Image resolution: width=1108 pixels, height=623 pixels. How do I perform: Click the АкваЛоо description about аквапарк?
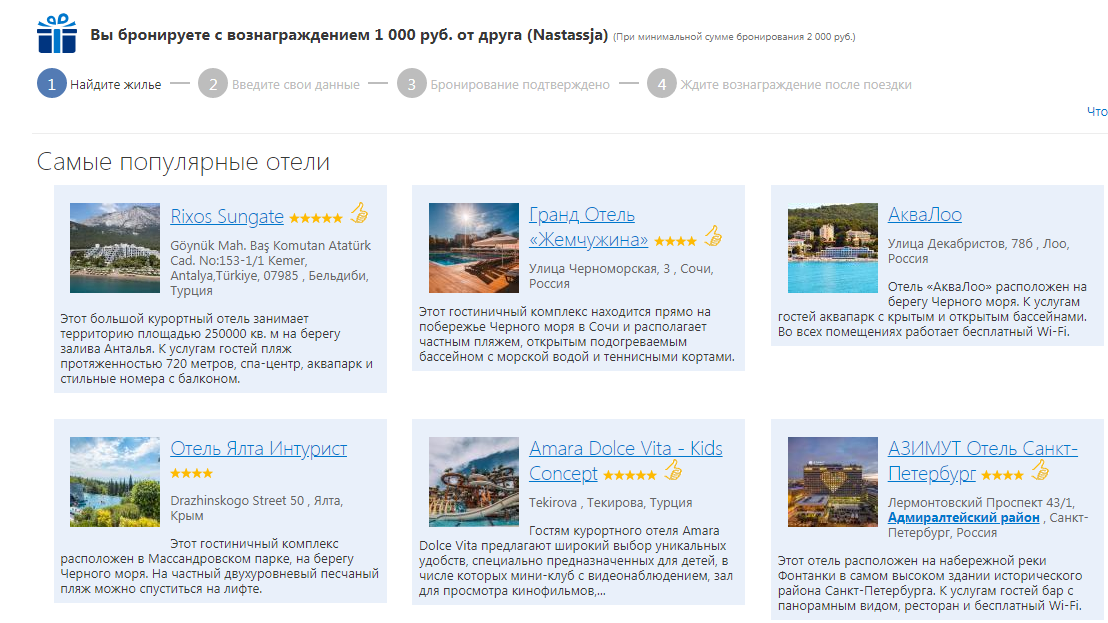point(932,309)
